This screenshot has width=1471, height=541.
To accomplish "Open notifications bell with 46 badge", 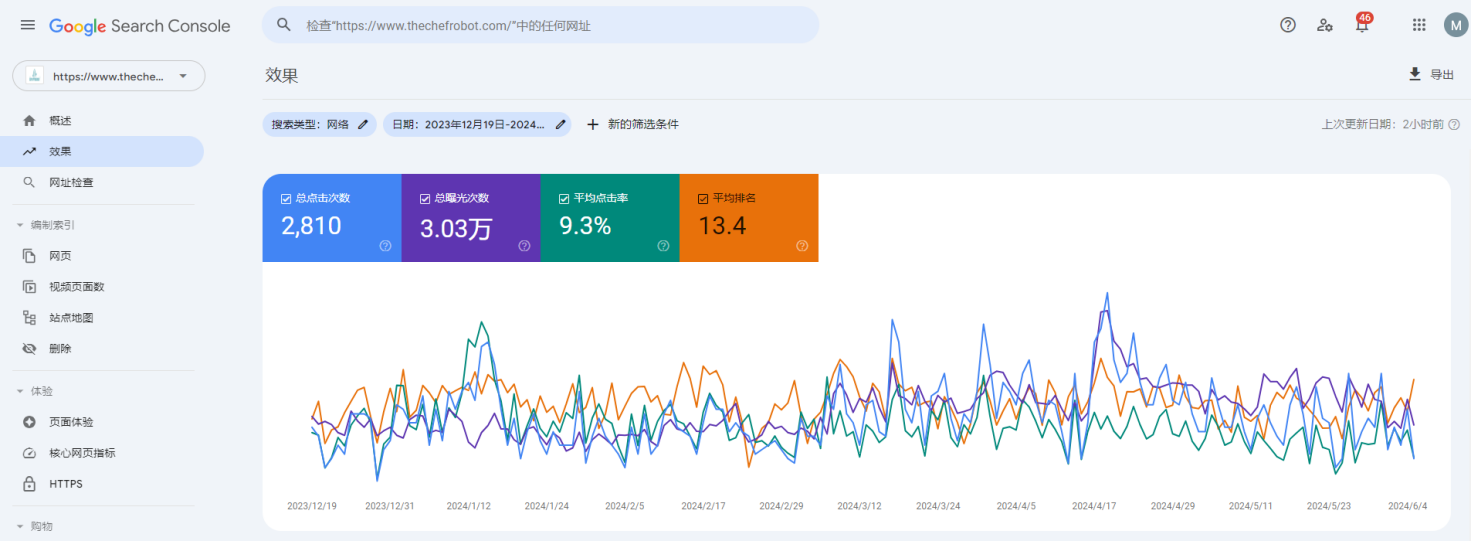I will [1362, 24].
